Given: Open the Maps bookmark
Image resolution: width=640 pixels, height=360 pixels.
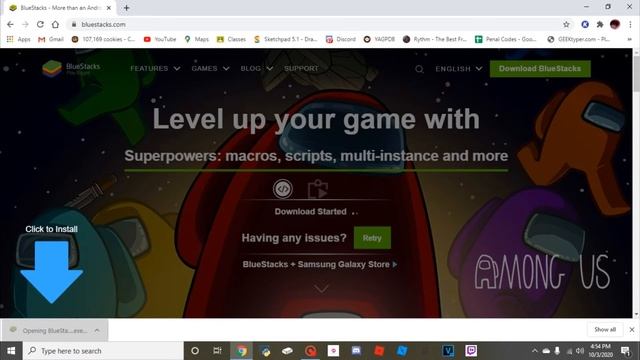Looking at the screenshot, I should 197,39.
